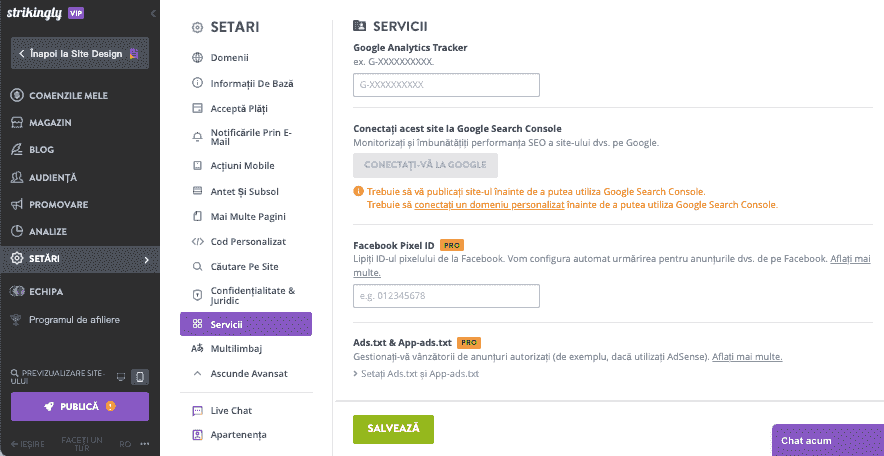Open the RO language selector

tap(125, 444)
